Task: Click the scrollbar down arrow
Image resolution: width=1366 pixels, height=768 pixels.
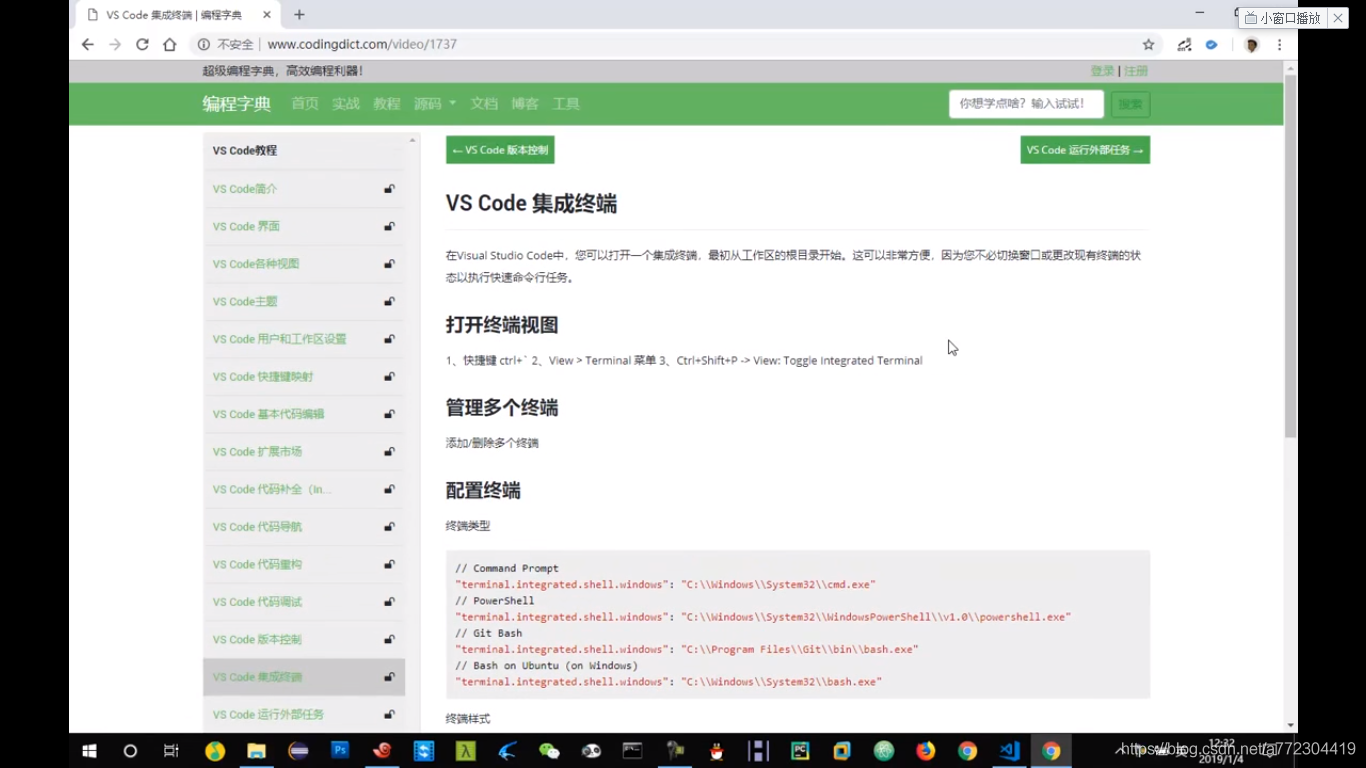Action: click(x=1290, y=725)
